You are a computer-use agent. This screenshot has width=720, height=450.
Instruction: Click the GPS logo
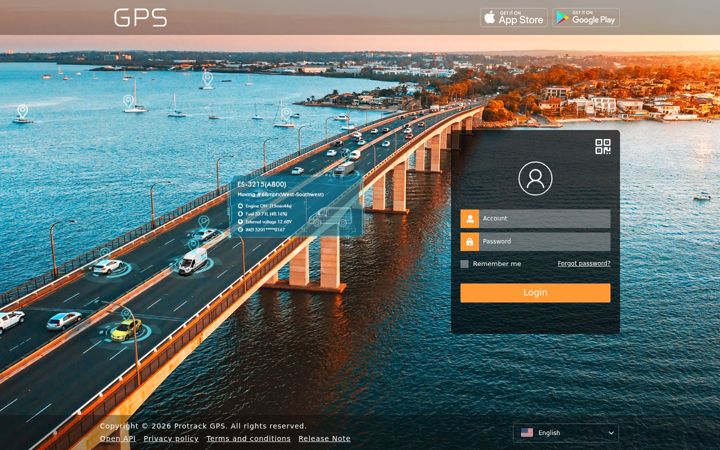click(141, 18)
